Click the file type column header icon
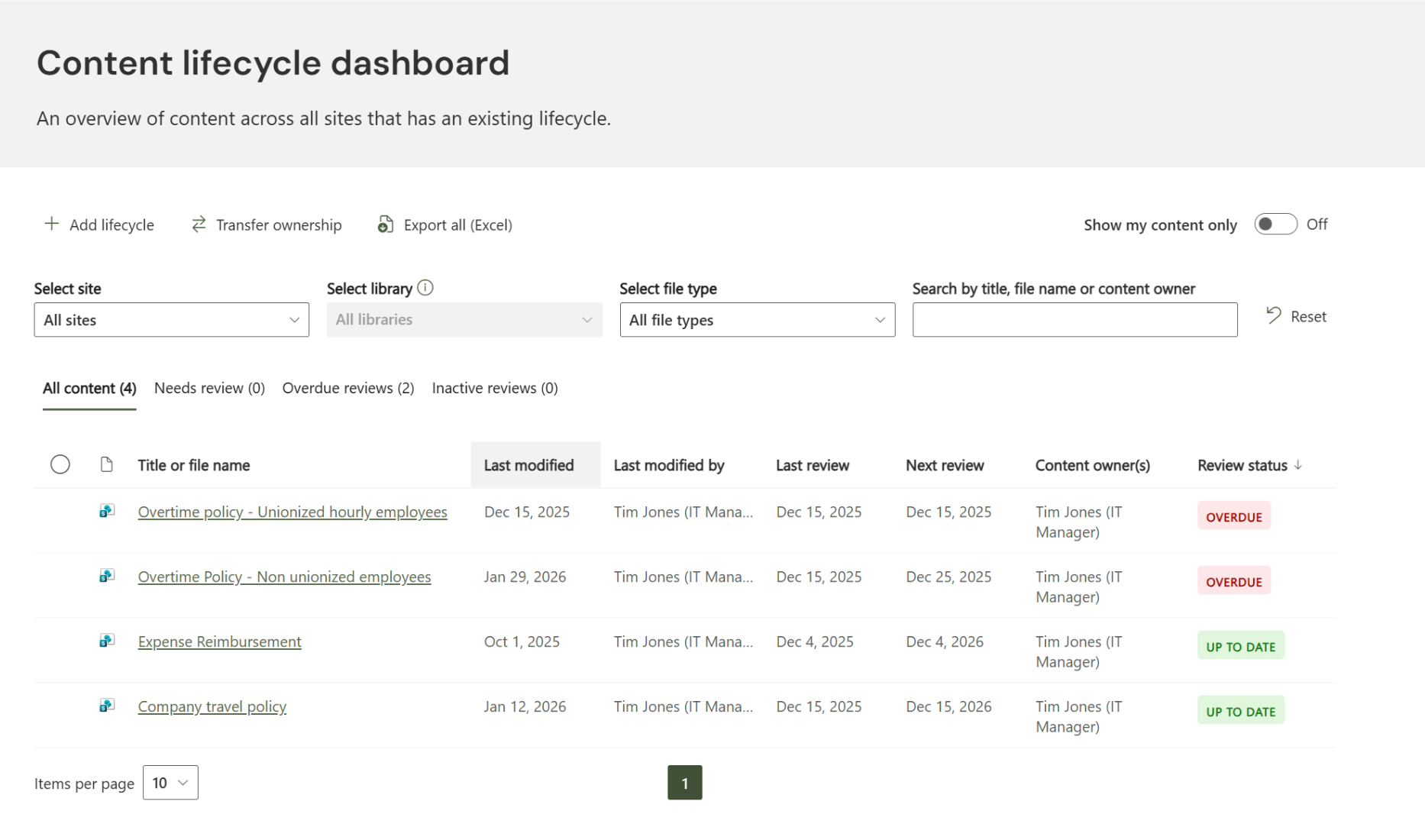Screen dimensions: 1425x840 pyautogui.click(x=107, y=464)
